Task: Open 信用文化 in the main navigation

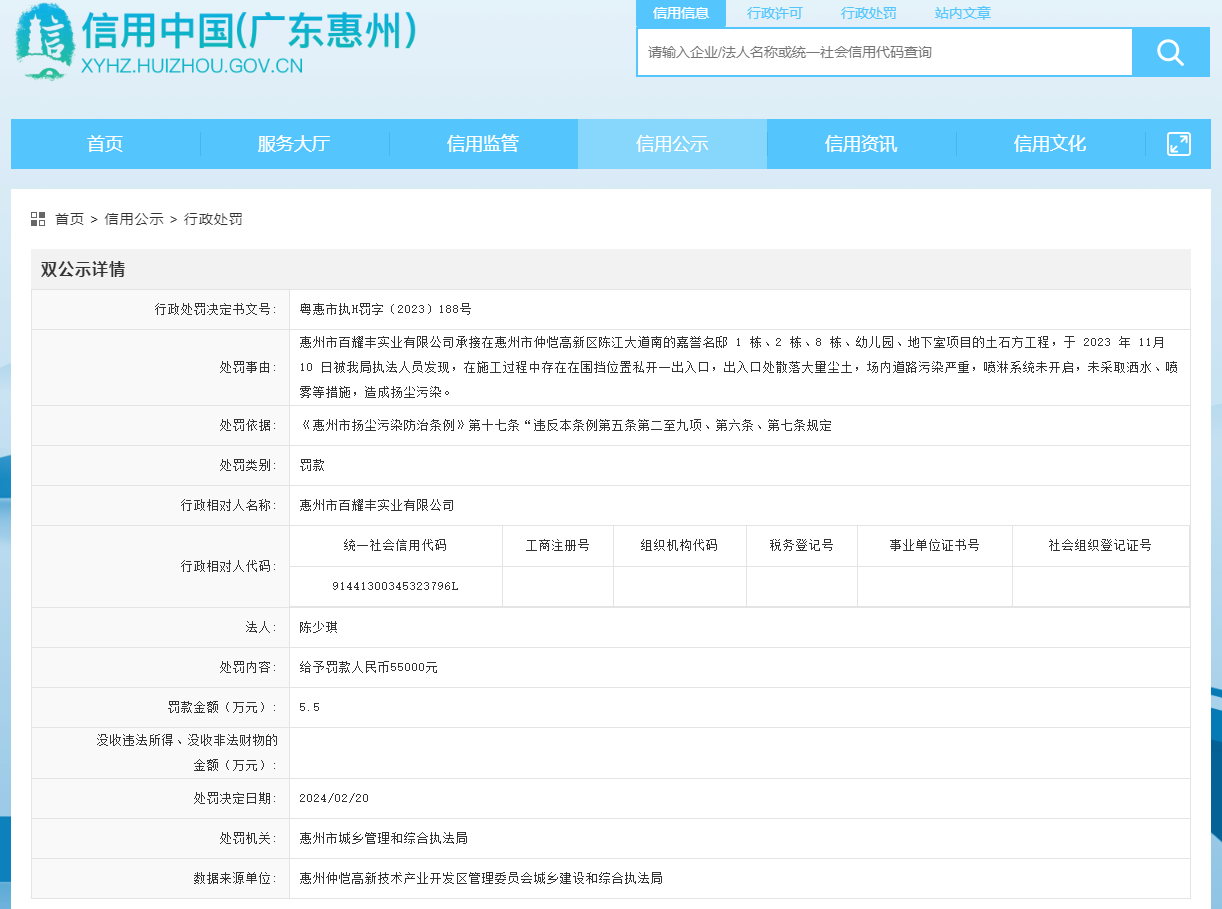Action: point(1050,144)
